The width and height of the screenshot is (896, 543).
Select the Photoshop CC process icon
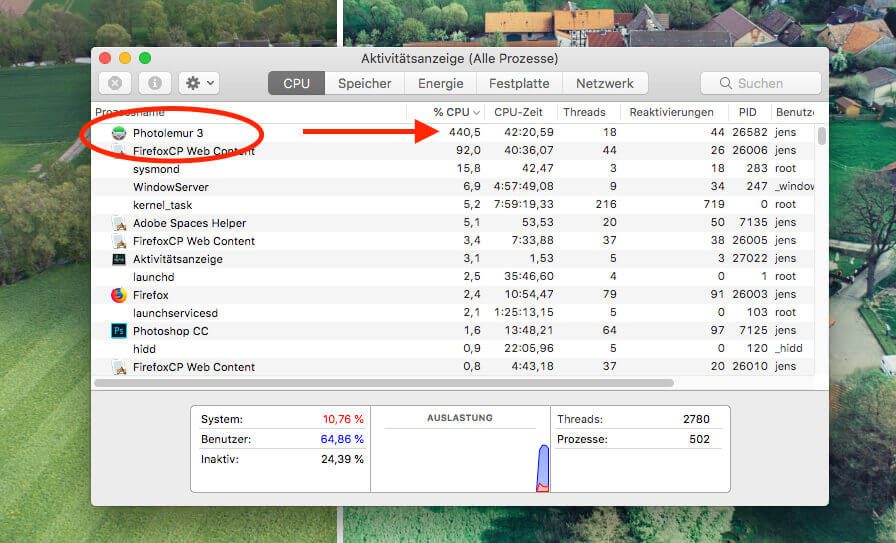click(119, 331)
